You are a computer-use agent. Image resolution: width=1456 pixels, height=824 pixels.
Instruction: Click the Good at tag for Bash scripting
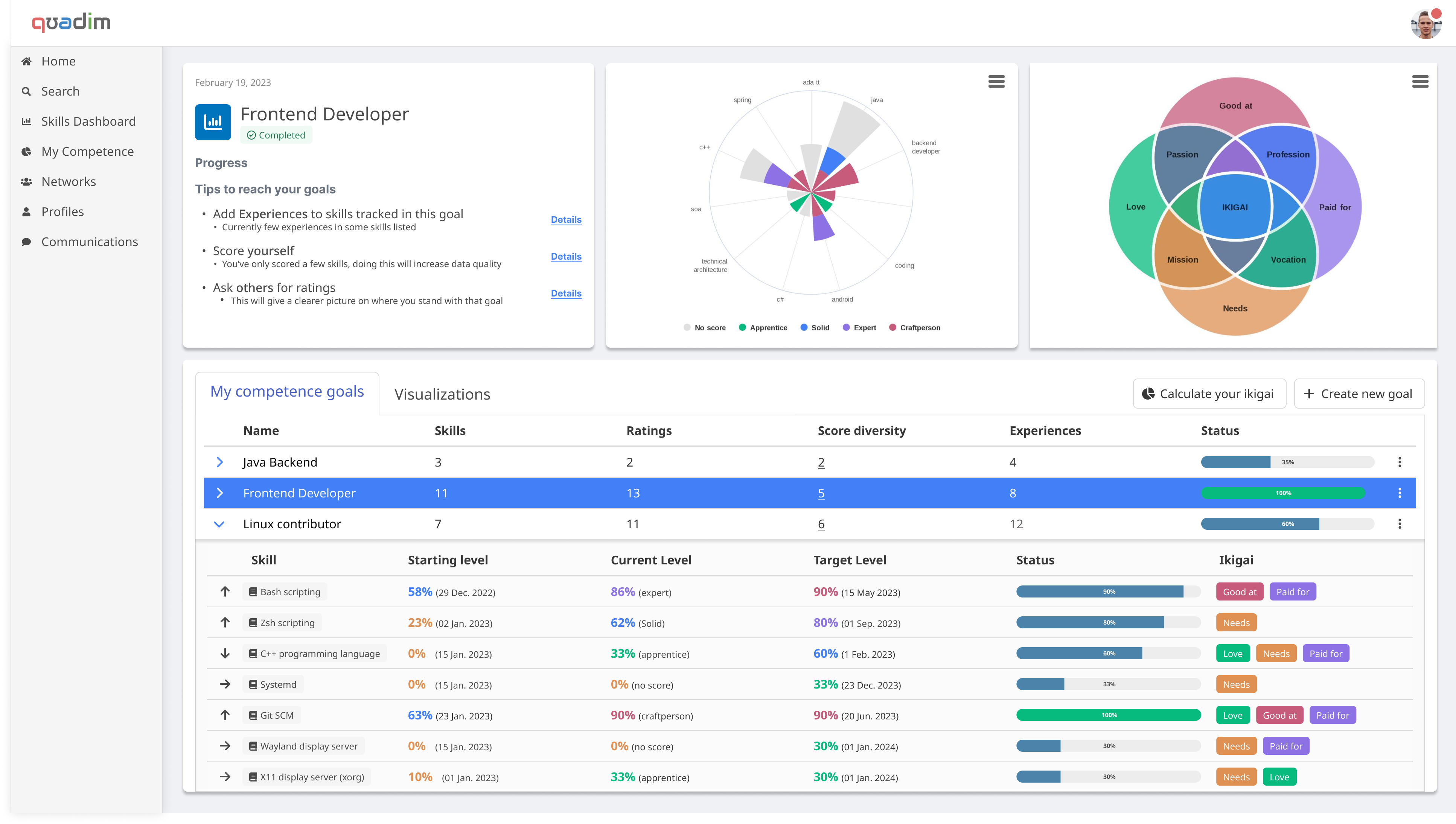coord(1239,592)
